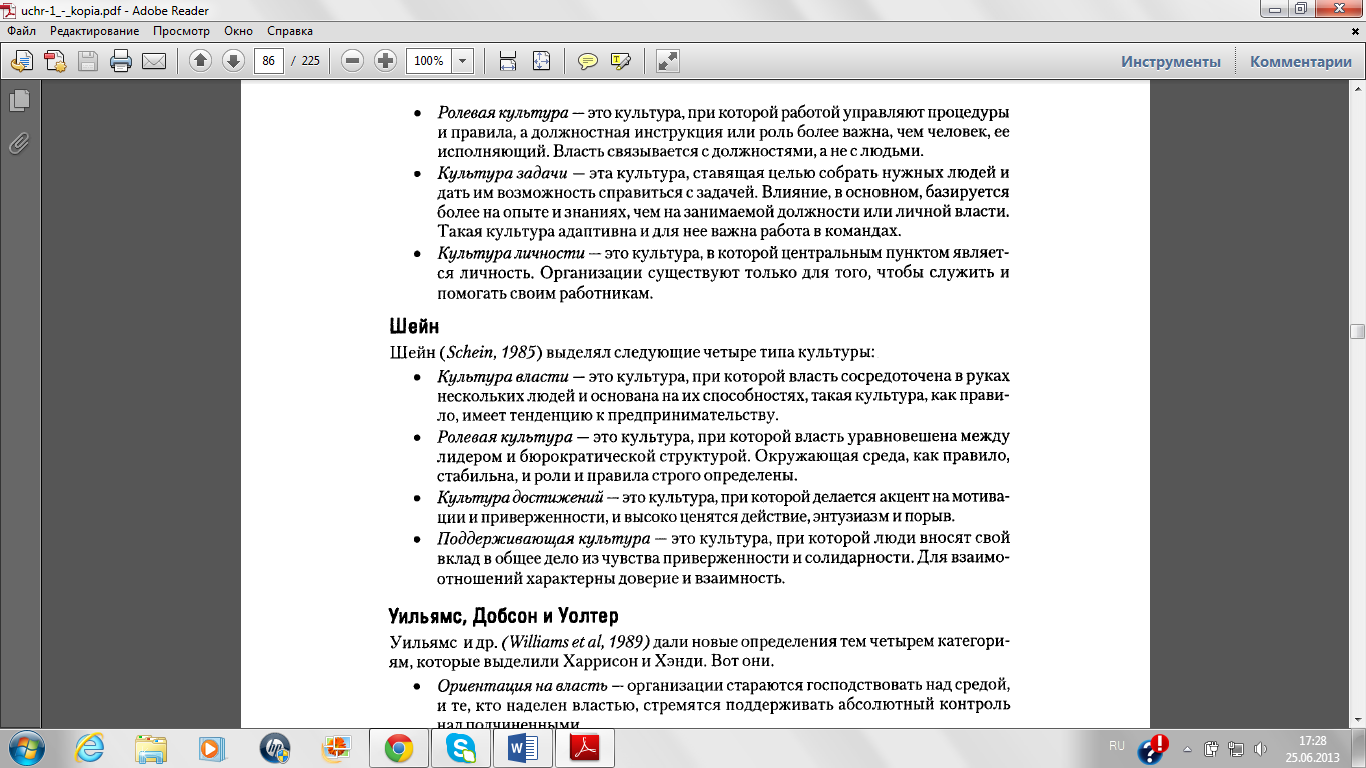Click the total pages text '/ 225'
The image size is (1366, 768).
point(305,61)
